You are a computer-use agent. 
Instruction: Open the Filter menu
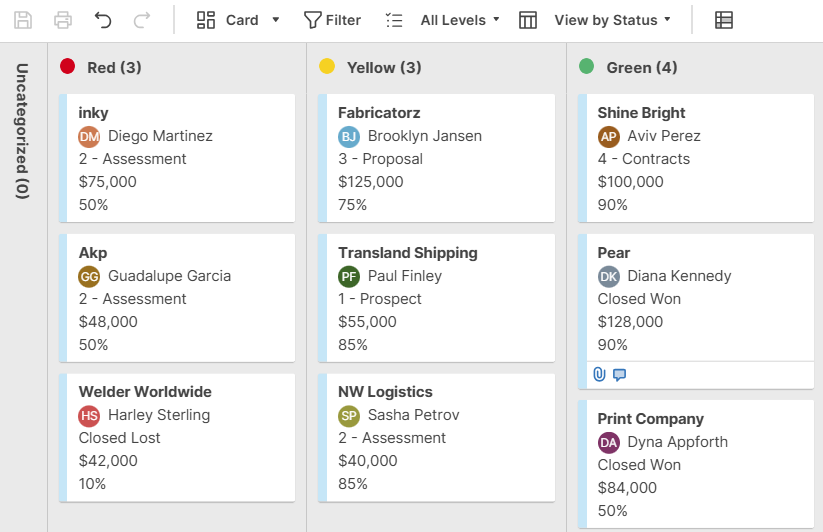point(332,20)
